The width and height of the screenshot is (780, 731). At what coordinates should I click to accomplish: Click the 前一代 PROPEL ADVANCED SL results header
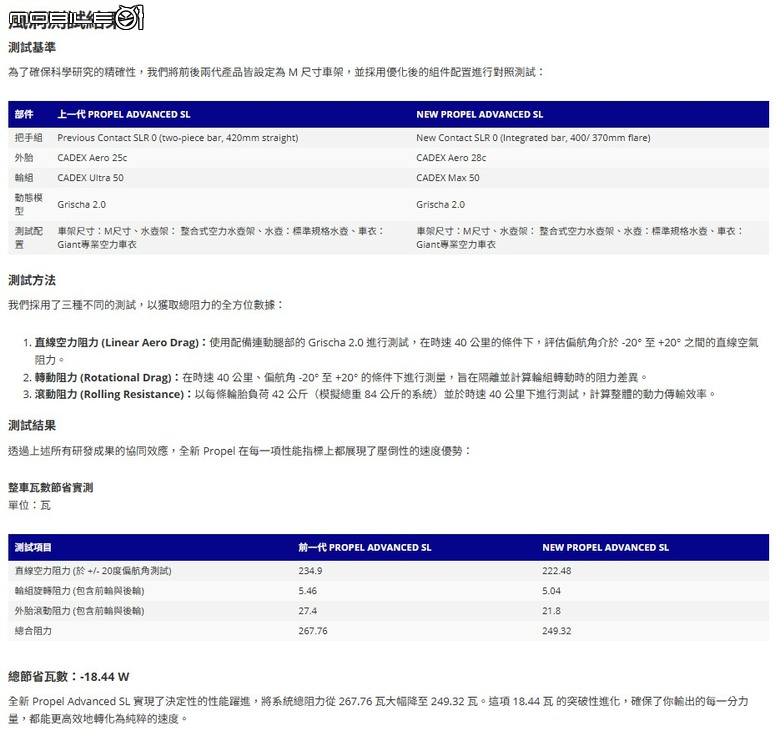(x=365, y=547)
